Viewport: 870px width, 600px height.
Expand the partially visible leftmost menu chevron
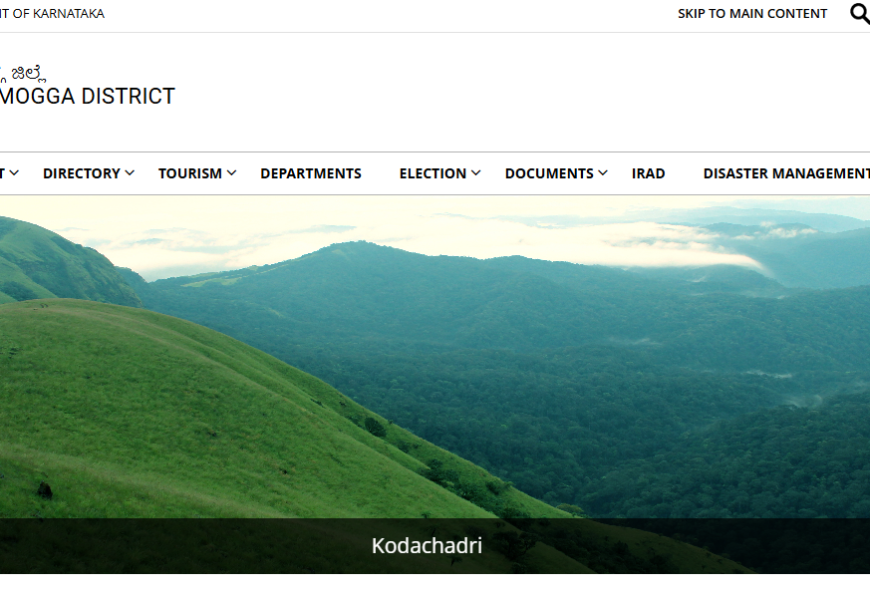point(14,173)
